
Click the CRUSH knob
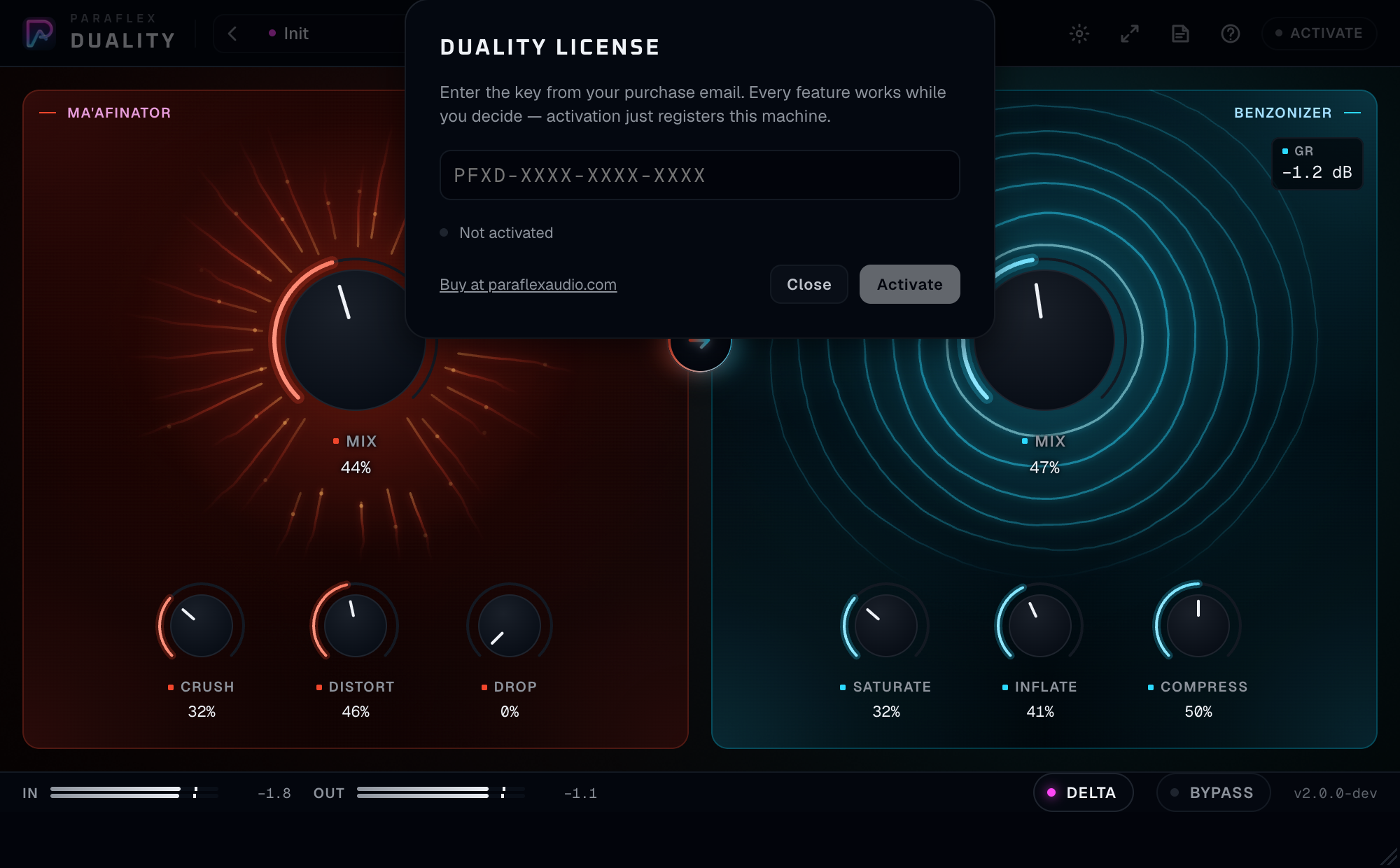click(x=202, y=625)
